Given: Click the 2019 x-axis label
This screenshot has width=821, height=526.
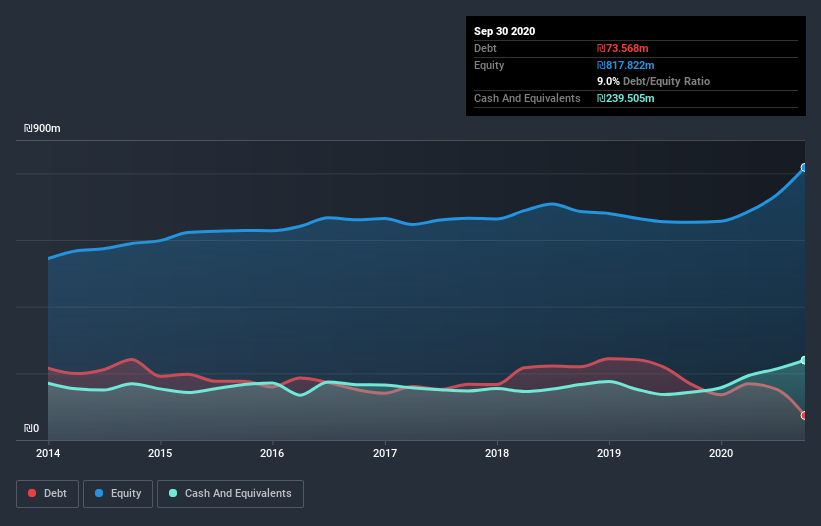Looking at the screenshot, I should click(609, 454).
